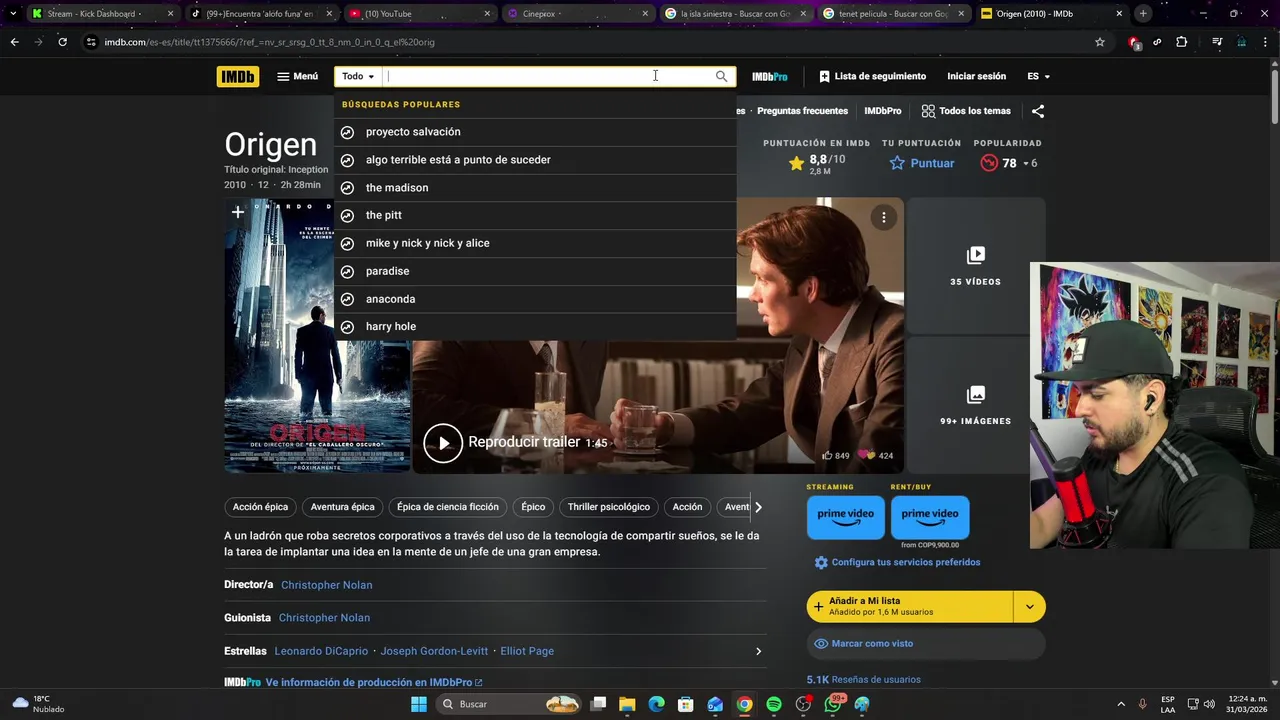Click the IMDb logo
Screen dimensions: 1280x720
coord(237,76)
